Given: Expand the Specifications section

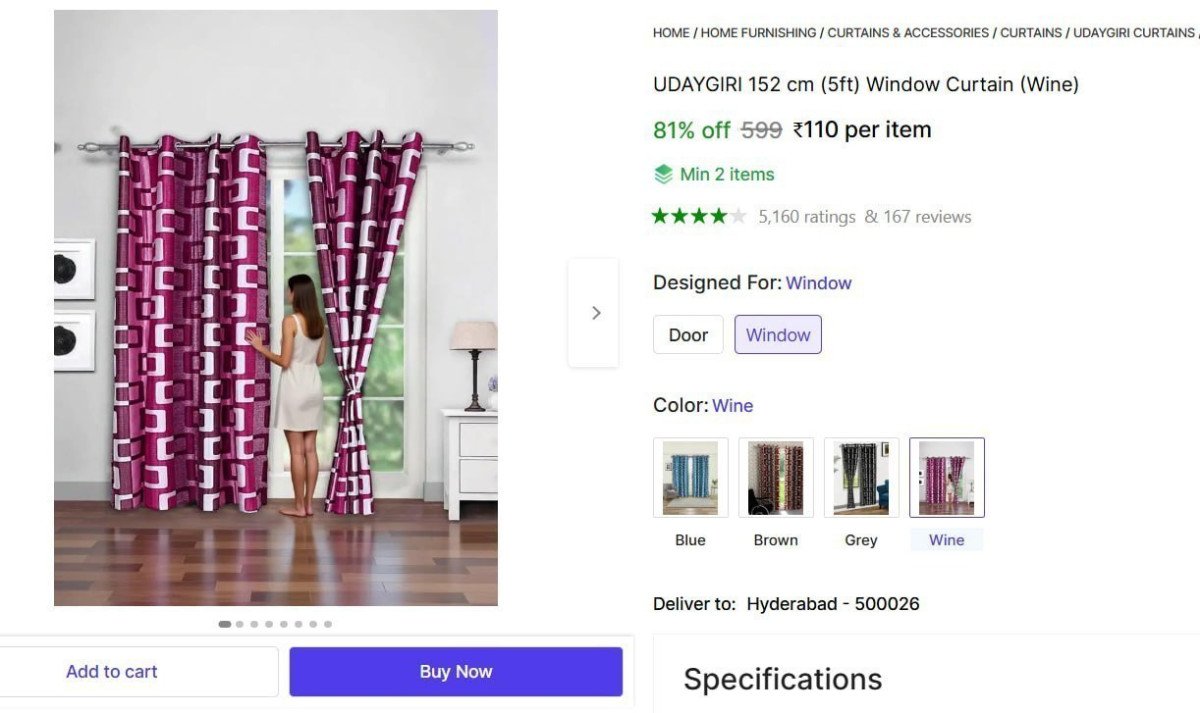Looking at the screenshot, I should coord(782,678).
